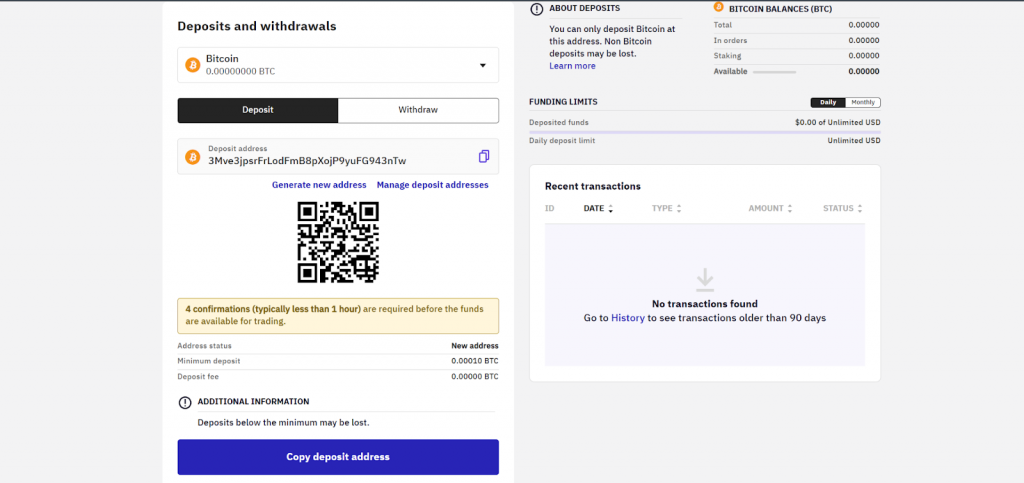Viewport: 1024px width, 483px height.
Task: Click the Staking balance row label
Action: coord(727,55)
